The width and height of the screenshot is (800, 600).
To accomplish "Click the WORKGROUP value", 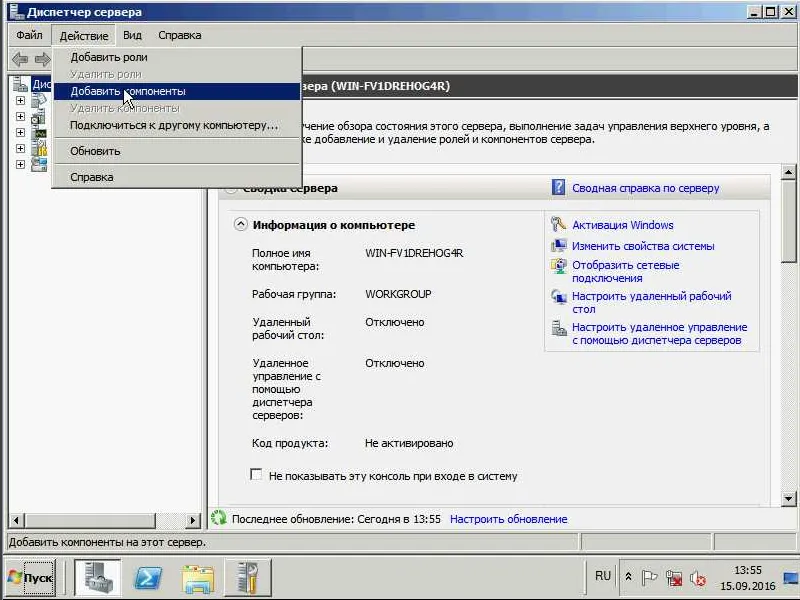I will click(398, 294).
